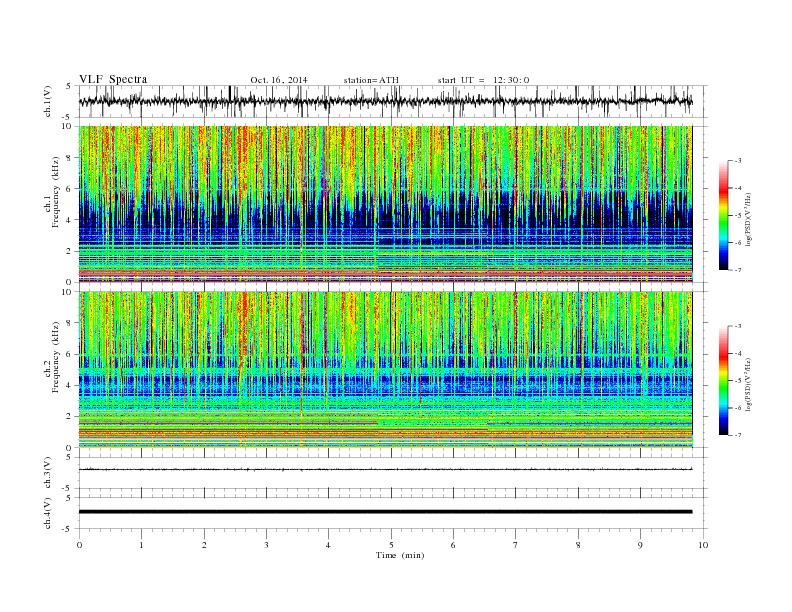
Task: Click the thick ch.4 voltage trace
Action: pyautogui.click(x=385, y=512)
